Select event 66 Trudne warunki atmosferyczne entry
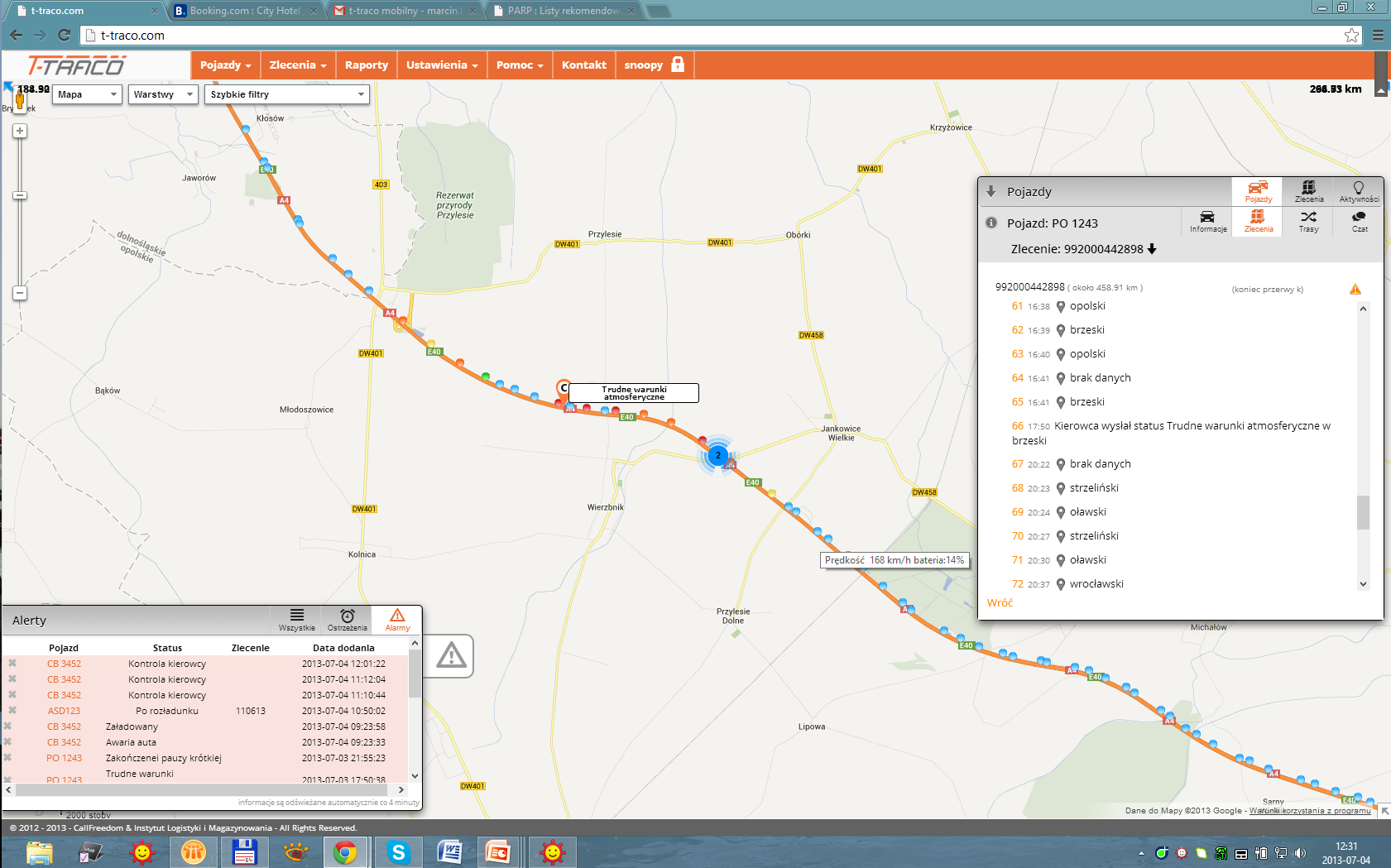 coord(1172,433)
